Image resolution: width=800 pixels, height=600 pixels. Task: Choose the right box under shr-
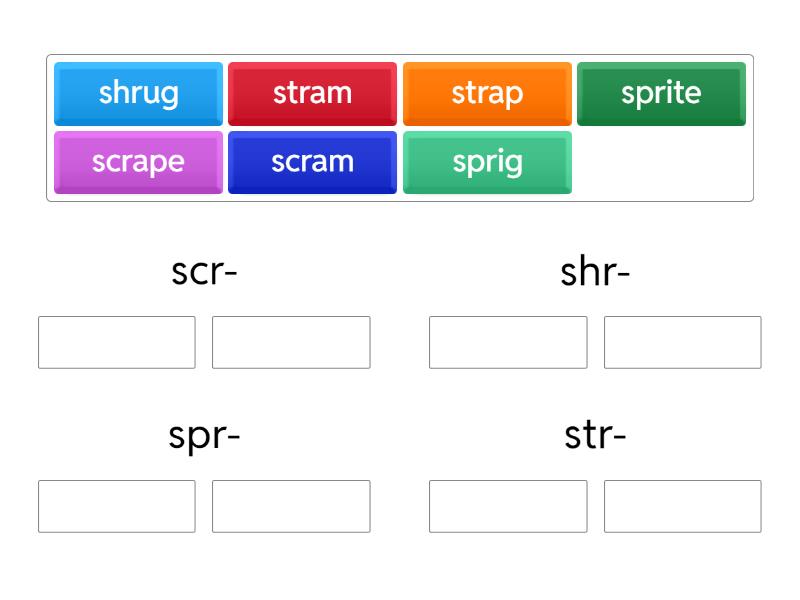[x=682, y=342]
